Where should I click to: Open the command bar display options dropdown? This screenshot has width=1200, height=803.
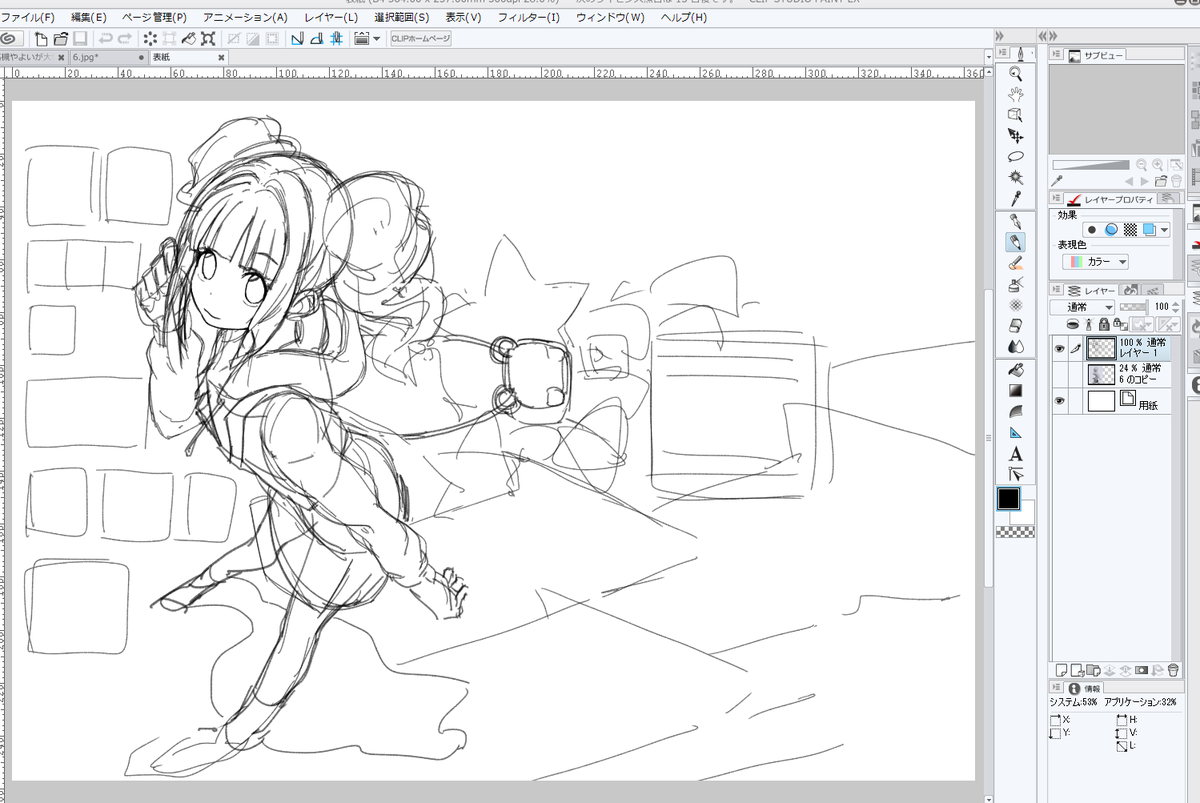click(377, 39)
